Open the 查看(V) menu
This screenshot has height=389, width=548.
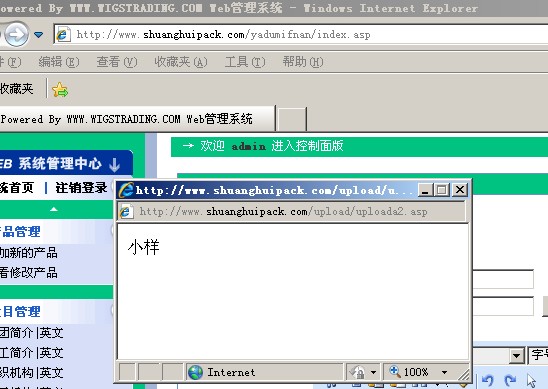pyautogui.click(x=117, y=62)
